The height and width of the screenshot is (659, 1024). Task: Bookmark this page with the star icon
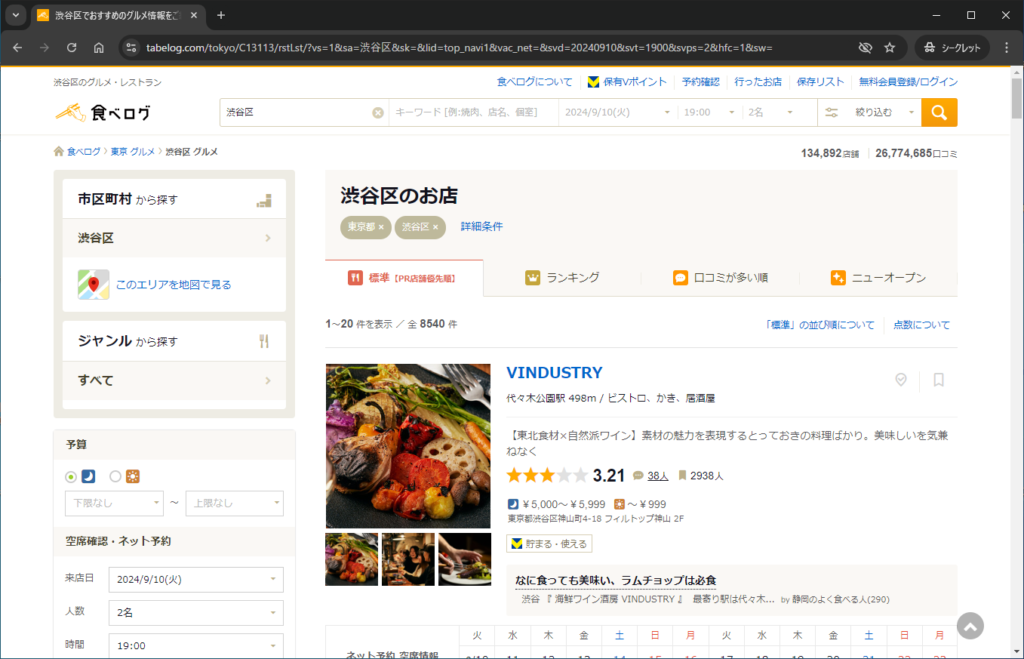point(889,47)
